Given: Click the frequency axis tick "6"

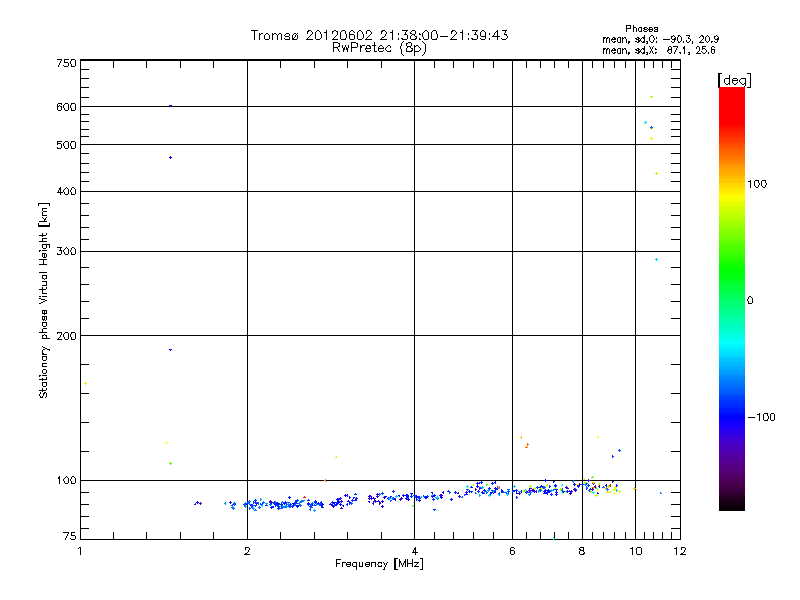Looking at the screenshot, I should [x=512, y=551].
